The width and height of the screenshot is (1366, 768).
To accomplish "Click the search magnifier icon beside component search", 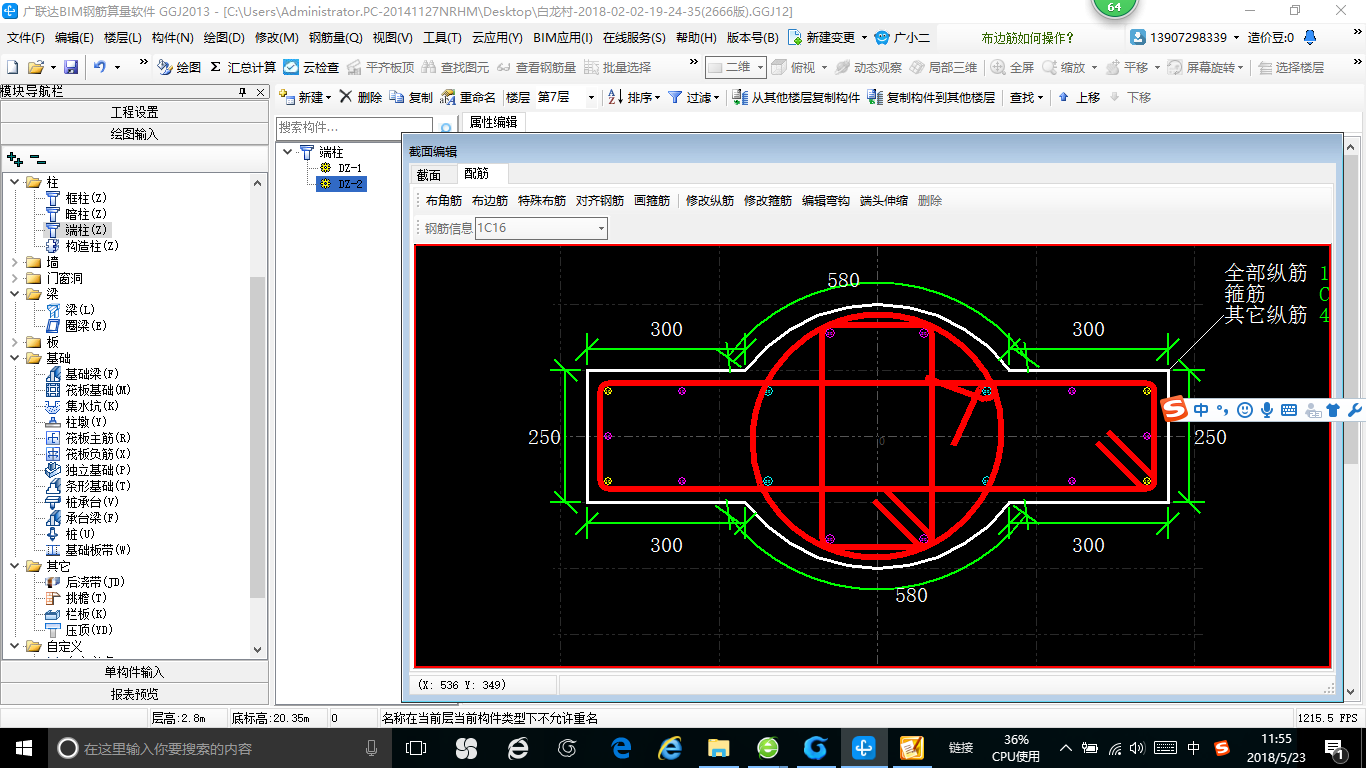I will pos(446,129).
